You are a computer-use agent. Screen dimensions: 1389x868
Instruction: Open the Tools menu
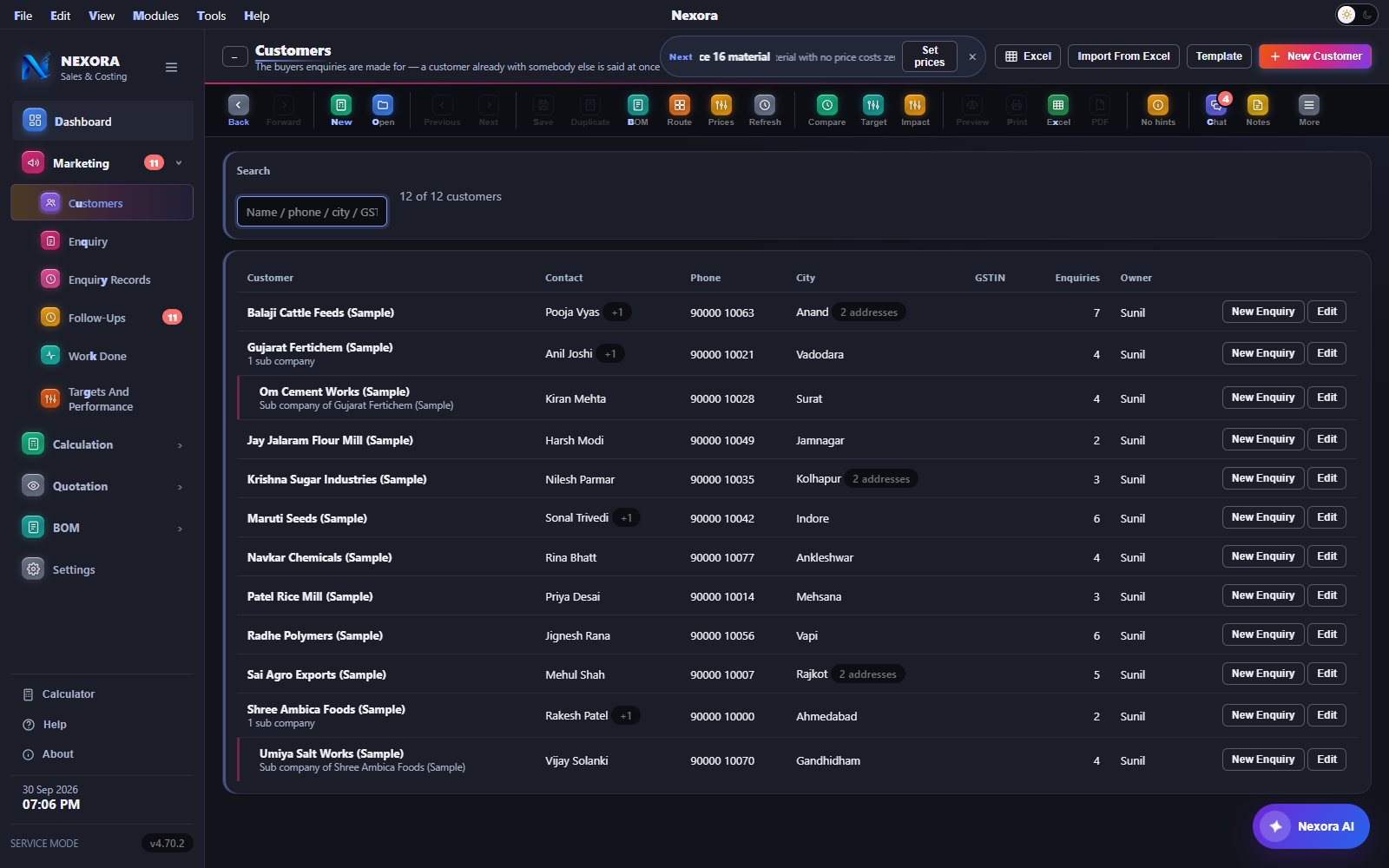[211, 16]
